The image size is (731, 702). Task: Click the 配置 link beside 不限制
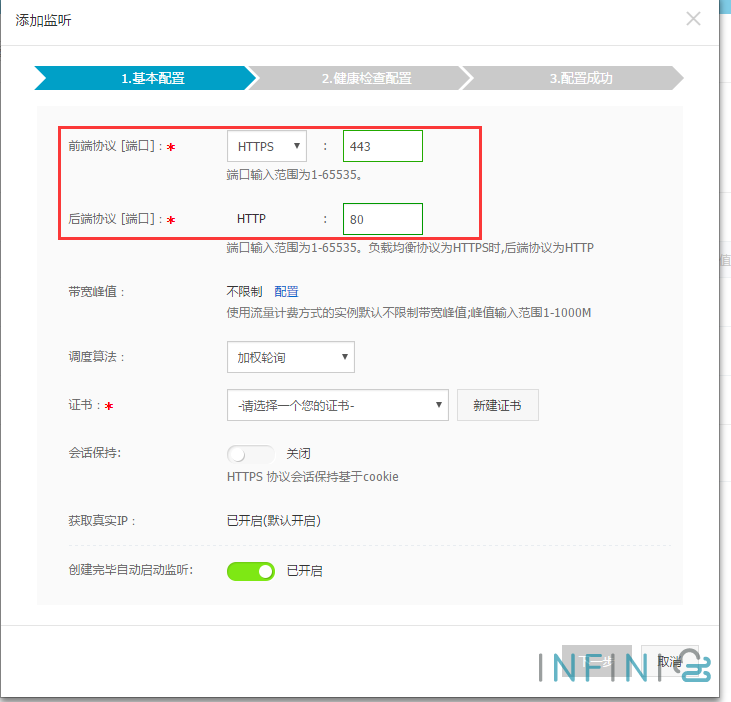(x=286, y=291)
